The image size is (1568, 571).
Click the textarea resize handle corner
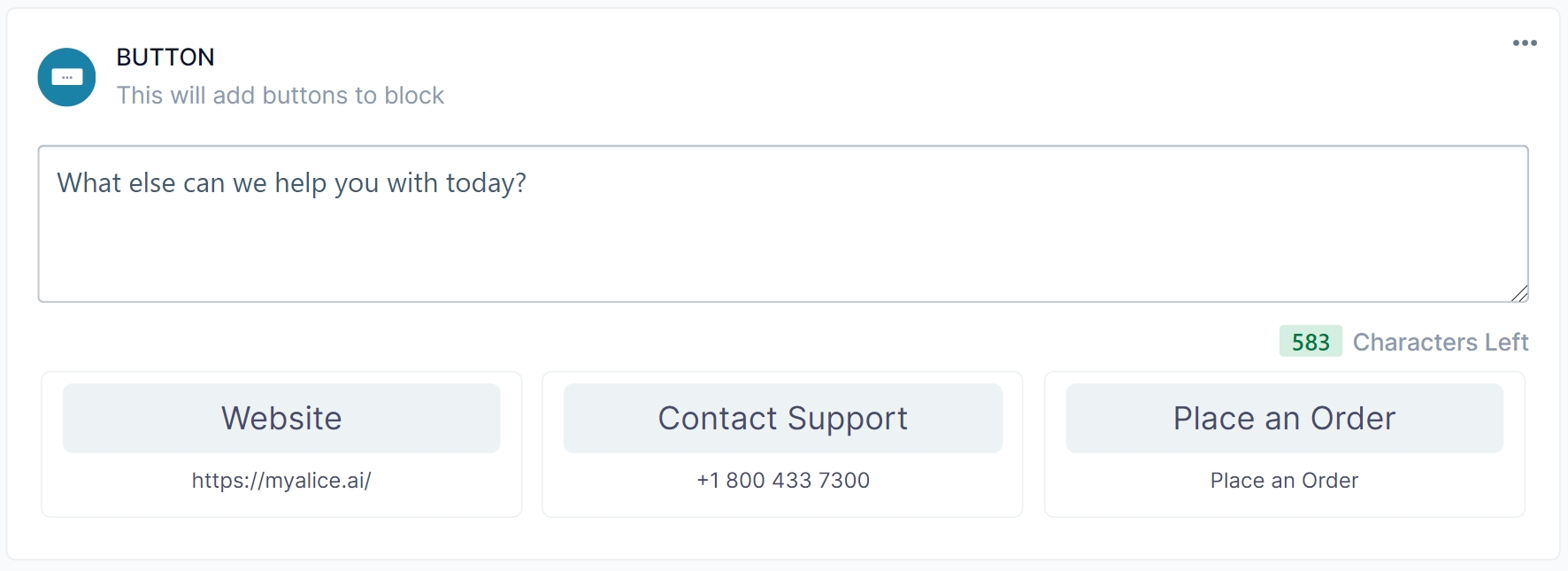[1519, 294]
